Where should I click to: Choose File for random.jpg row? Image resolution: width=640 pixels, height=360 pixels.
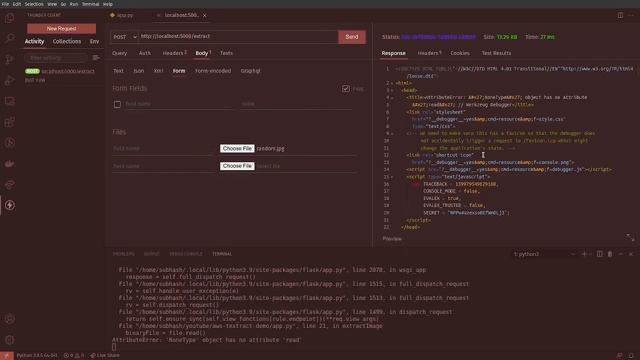tap(237, 148)
